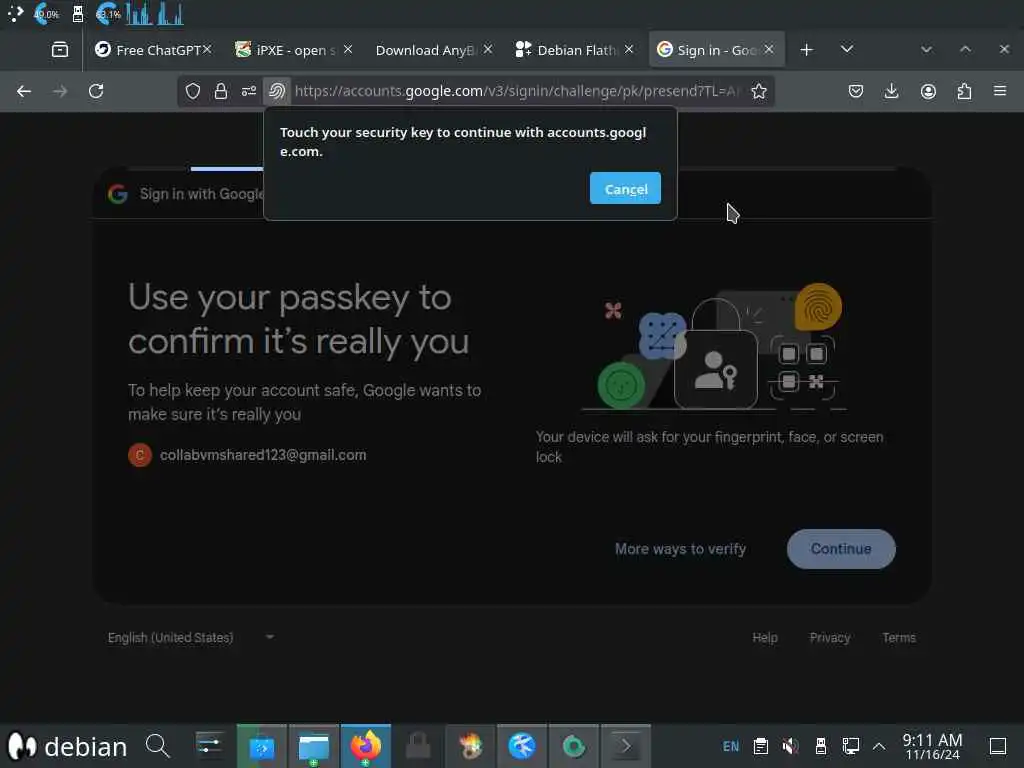Open the Firefox View icon left of the tabs

point(60,50)
